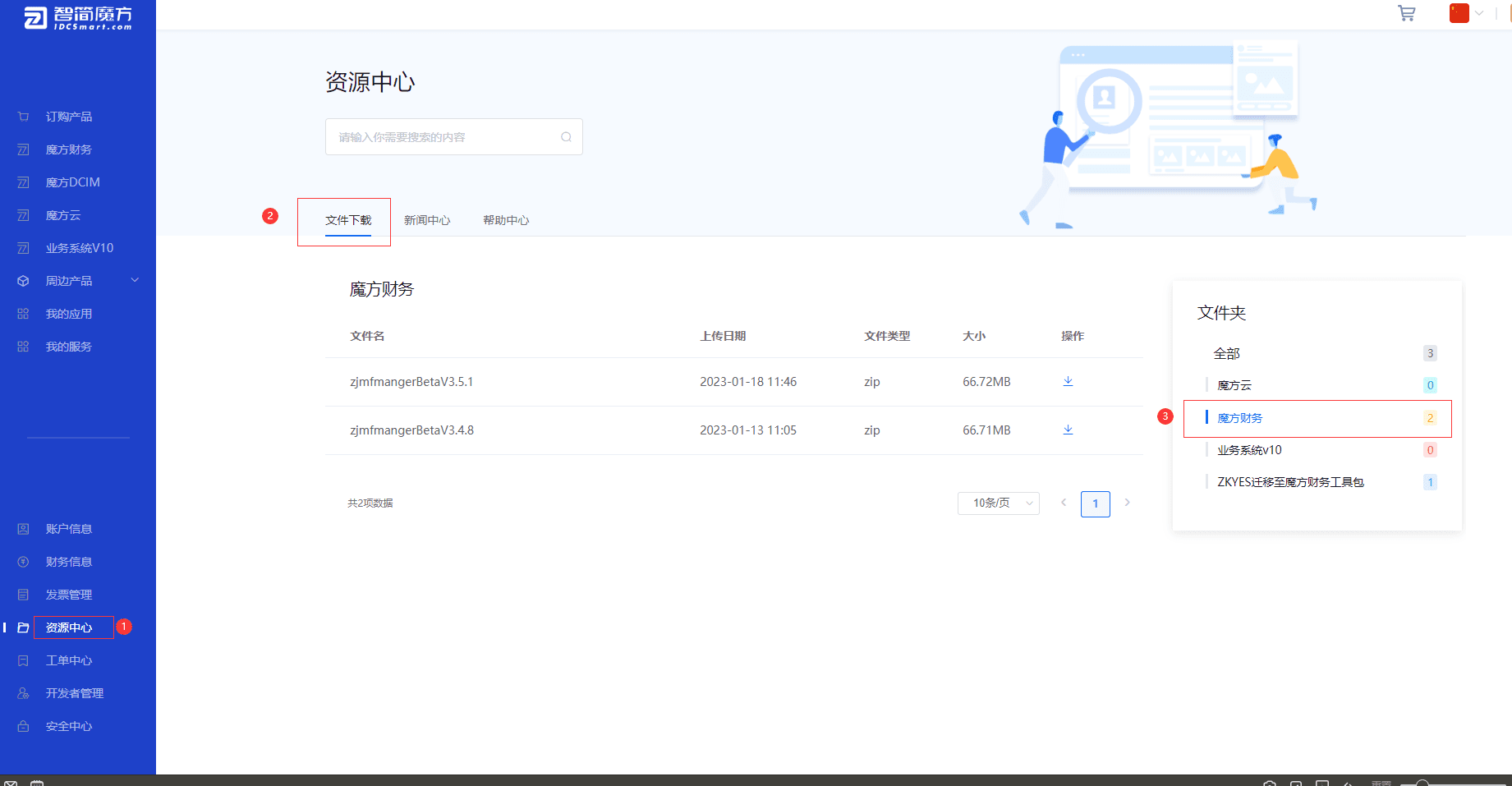Click the 文件类型 column header
This screenshot has width=1512, height=786.
[887, 336]
